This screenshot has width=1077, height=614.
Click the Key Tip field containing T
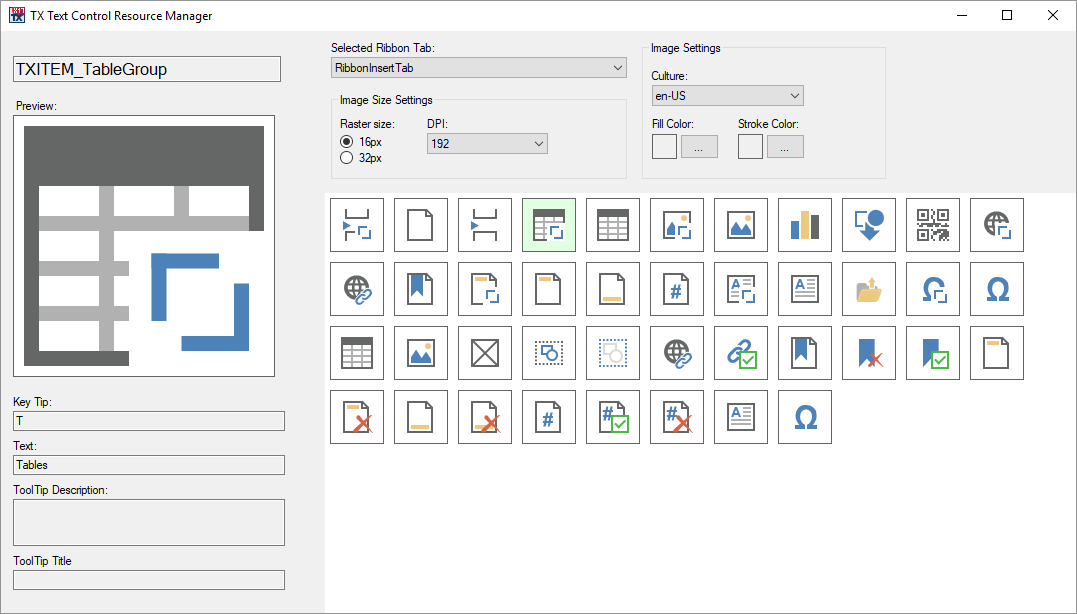pyautogui.click(x=149, y=421)
